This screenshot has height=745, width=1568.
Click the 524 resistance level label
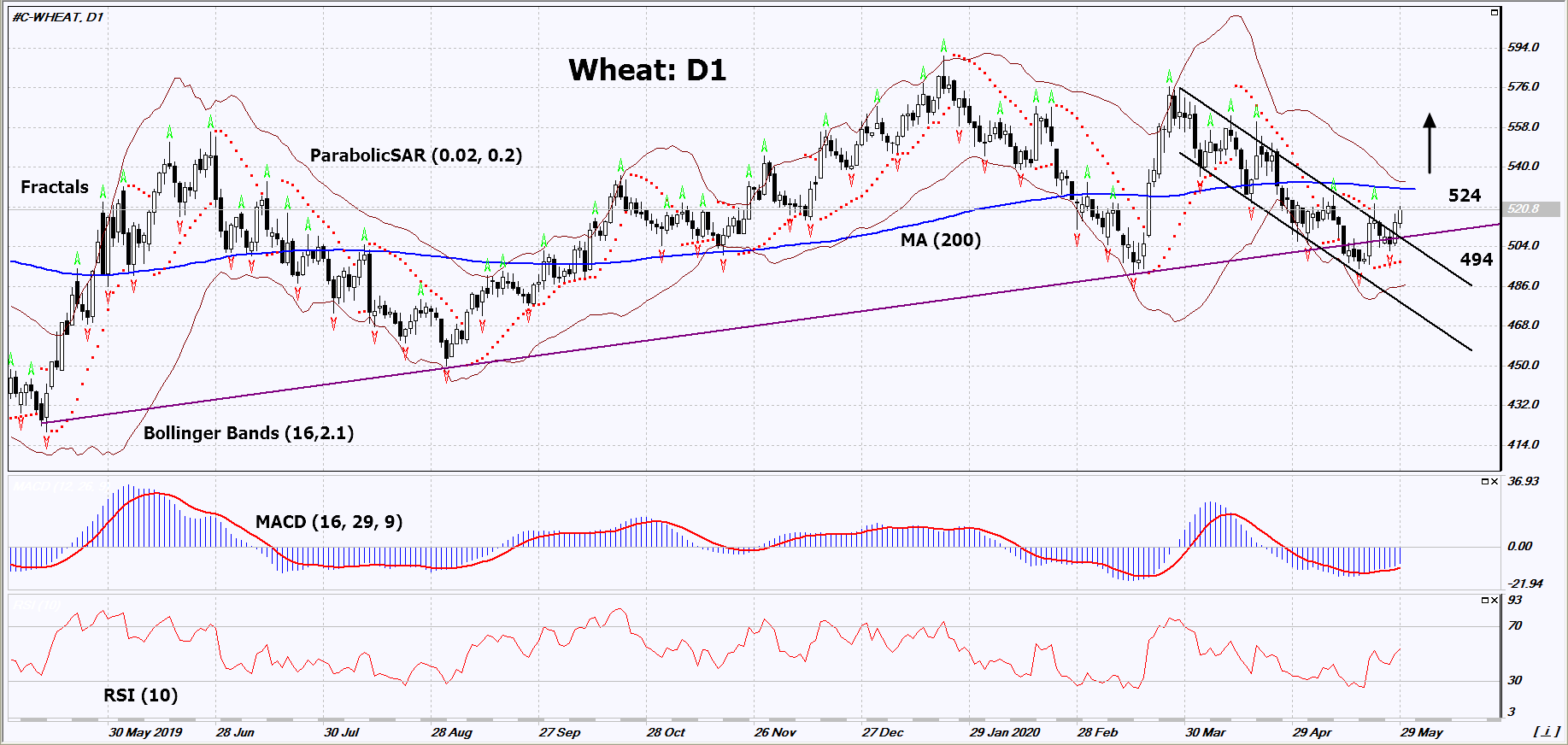tap(1464, 196)
